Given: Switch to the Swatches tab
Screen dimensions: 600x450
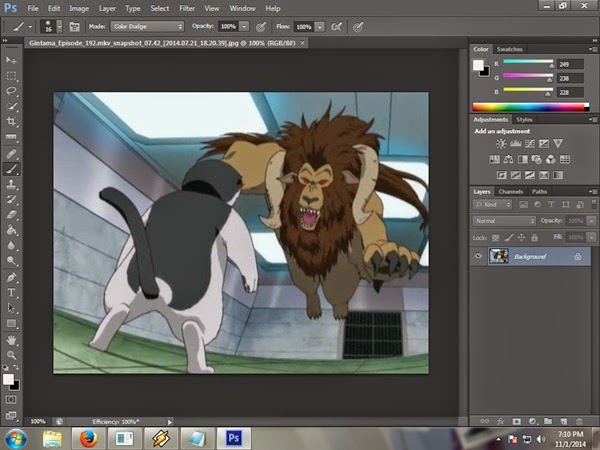Looking at the screenshot, I should [x=509, y=49].
